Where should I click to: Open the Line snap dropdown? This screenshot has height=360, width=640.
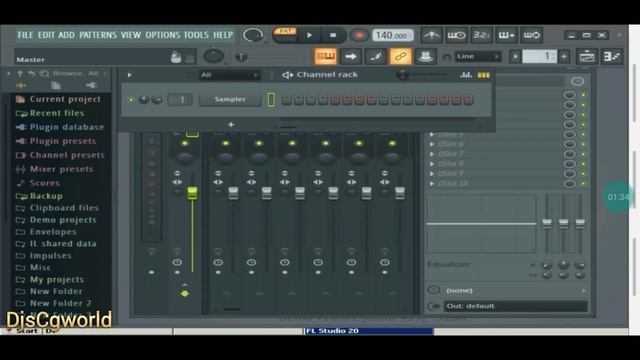point(478,56)
